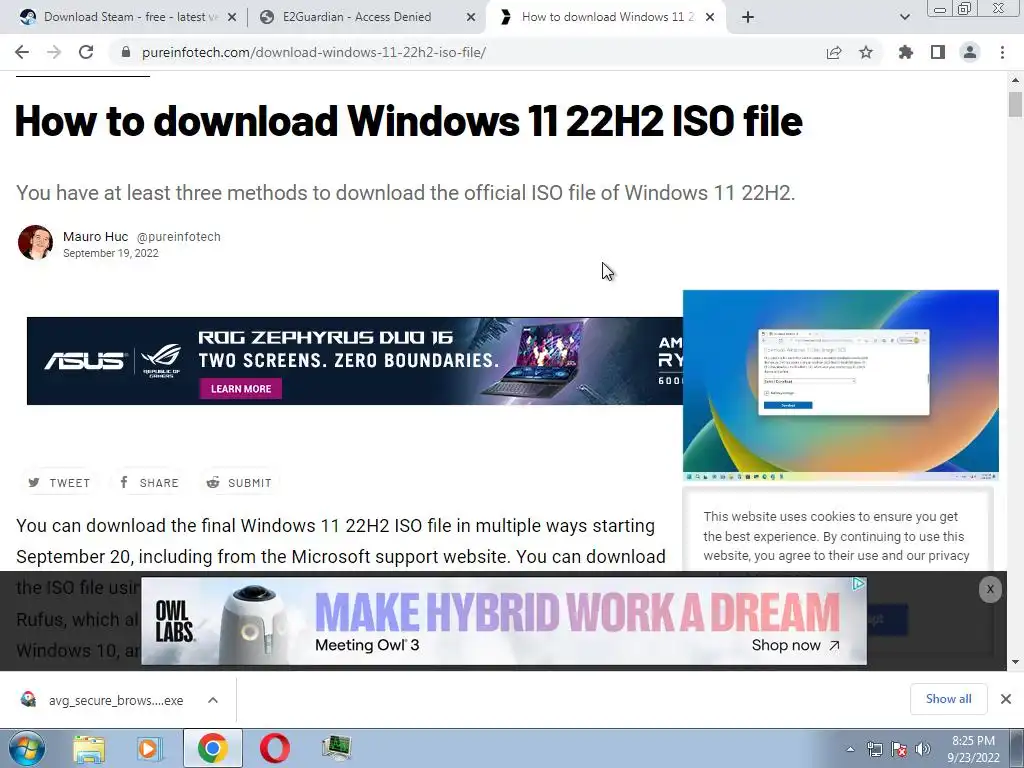Click the forward navigation arrow
The height and width of the screenshot is (768, 1024).
pos(54,52)
